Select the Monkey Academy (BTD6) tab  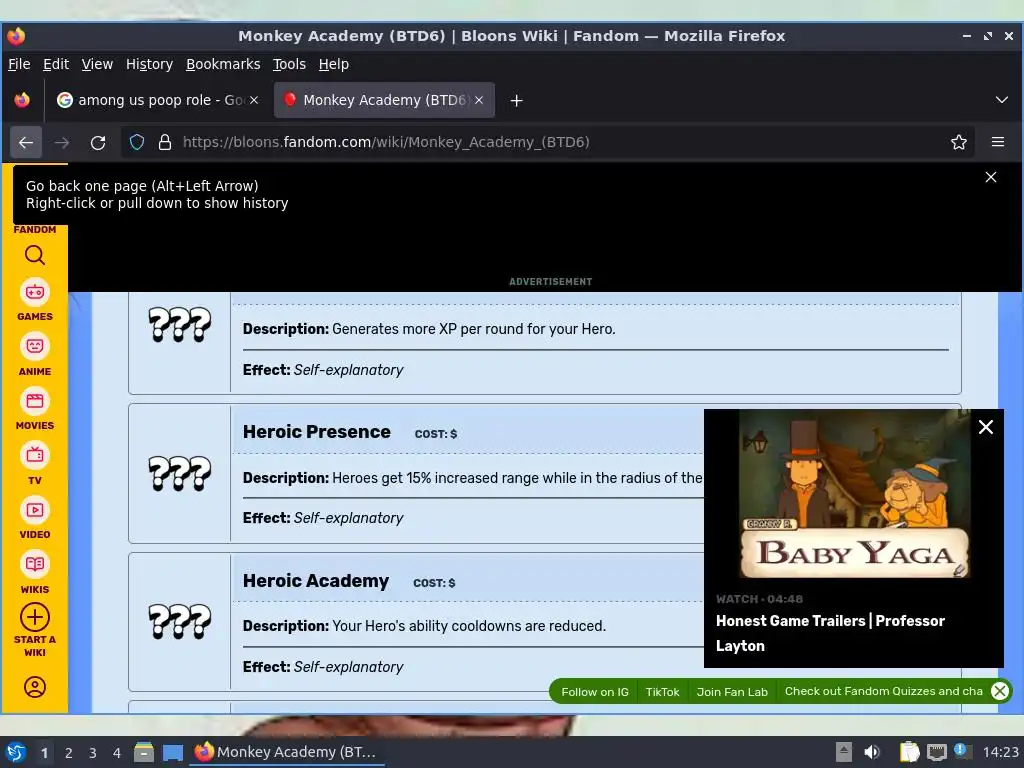[384, 100]
